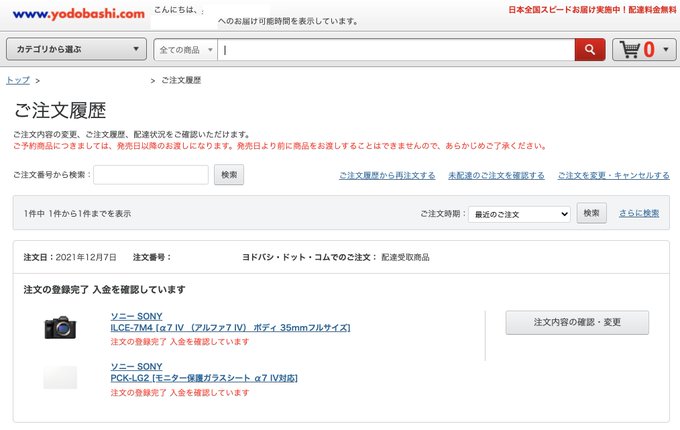Open ILCE-7M4 α7 IV product link
The image size is (680, 430).
coord(230,328)
